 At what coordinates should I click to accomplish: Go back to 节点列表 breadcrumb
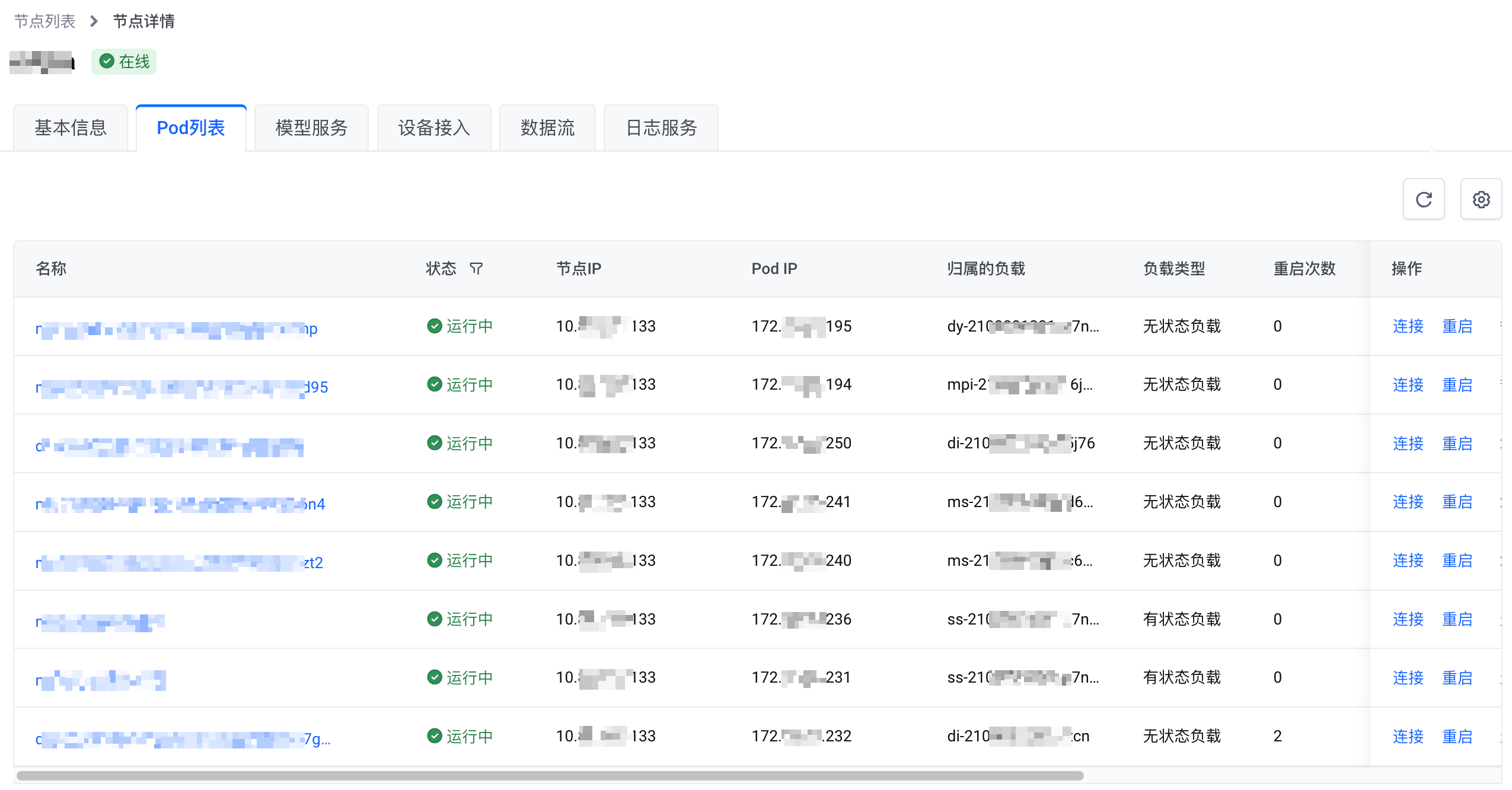point(44,21)
